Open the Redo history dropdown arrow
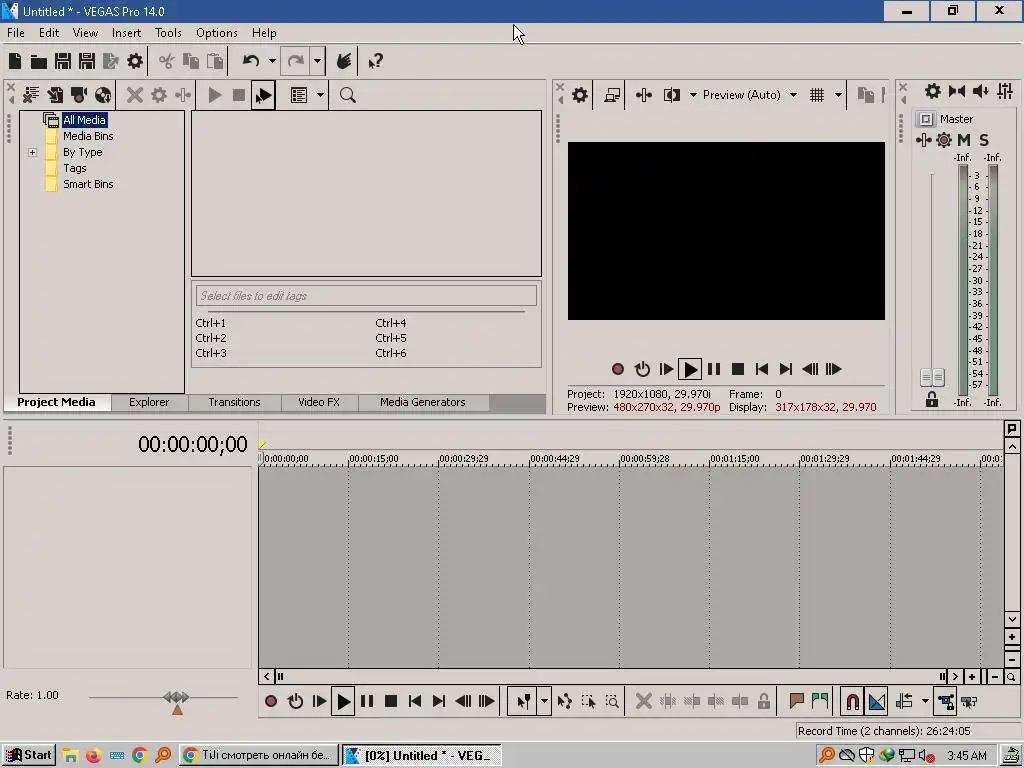Image resolution: width=1024 pixels, height=768 pixels. point(317,61)
